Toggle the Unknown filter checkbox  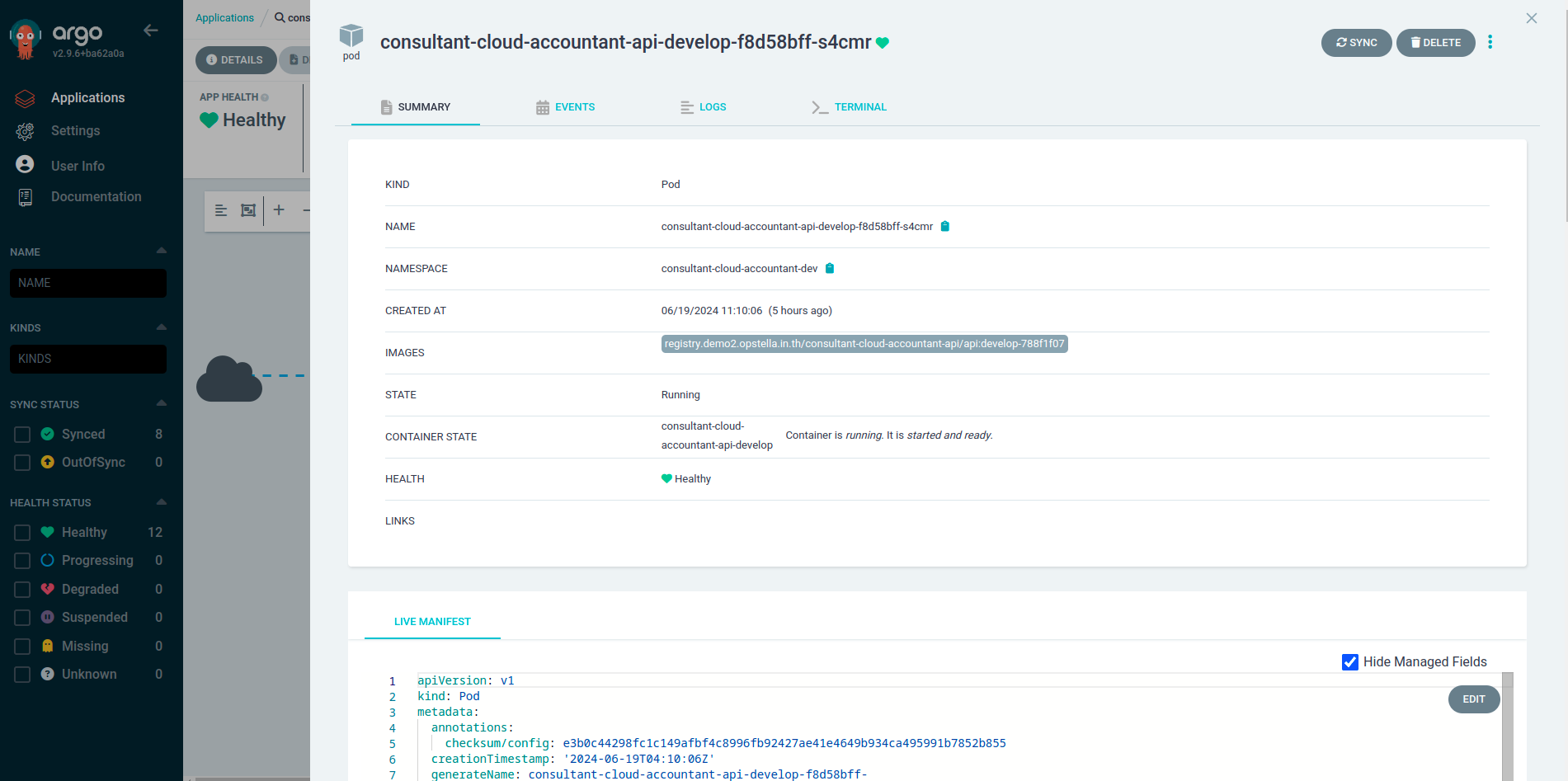[22, 675]
